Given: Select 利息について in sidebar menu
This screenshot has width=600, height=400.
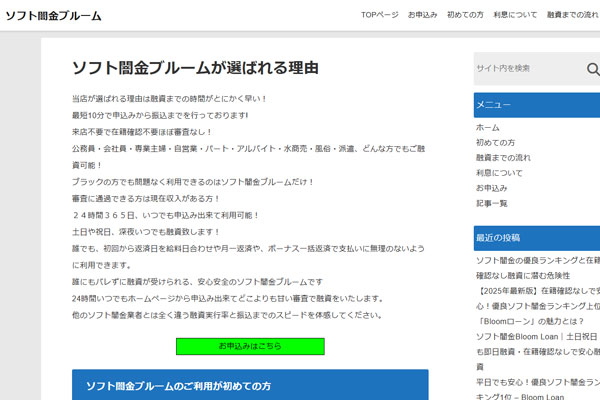Looking at the screenshot, I should click(x=499, y=173).
